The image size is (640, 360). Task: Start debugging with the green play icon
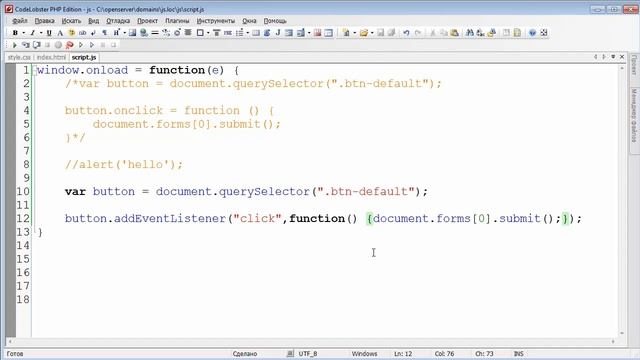point(15,45)
